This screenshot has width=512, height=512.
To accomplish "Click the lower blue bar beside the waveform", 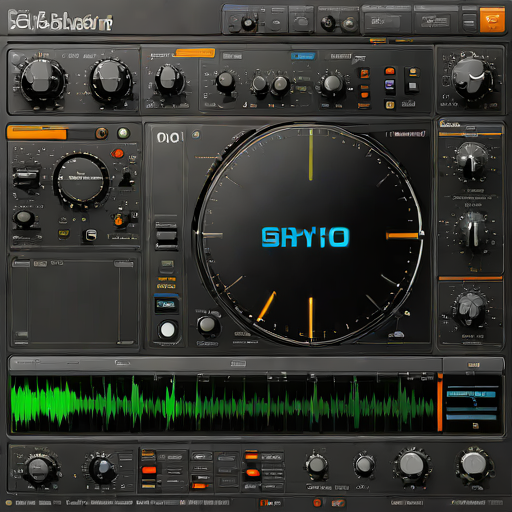I will [471, 417].
